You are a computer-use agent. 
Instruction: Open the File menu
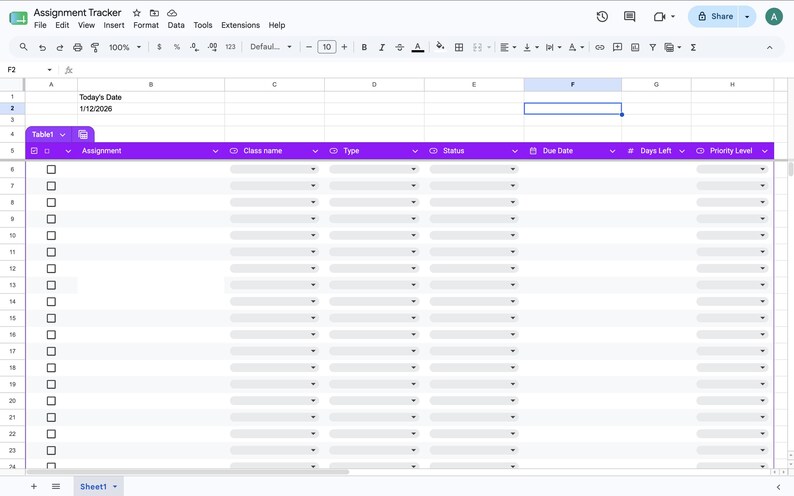click(40, 25)
